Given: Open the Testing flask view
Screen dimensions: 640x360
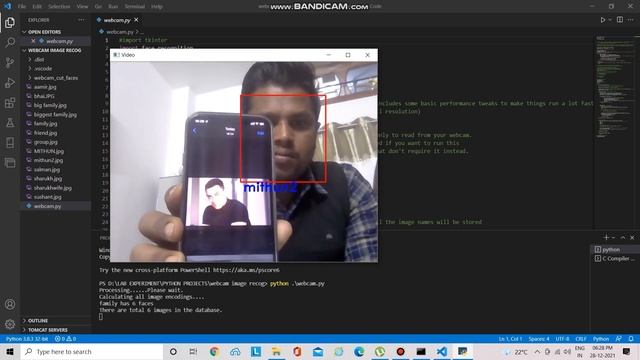Looking at the screenshot, I should click(x=10, y=122).
